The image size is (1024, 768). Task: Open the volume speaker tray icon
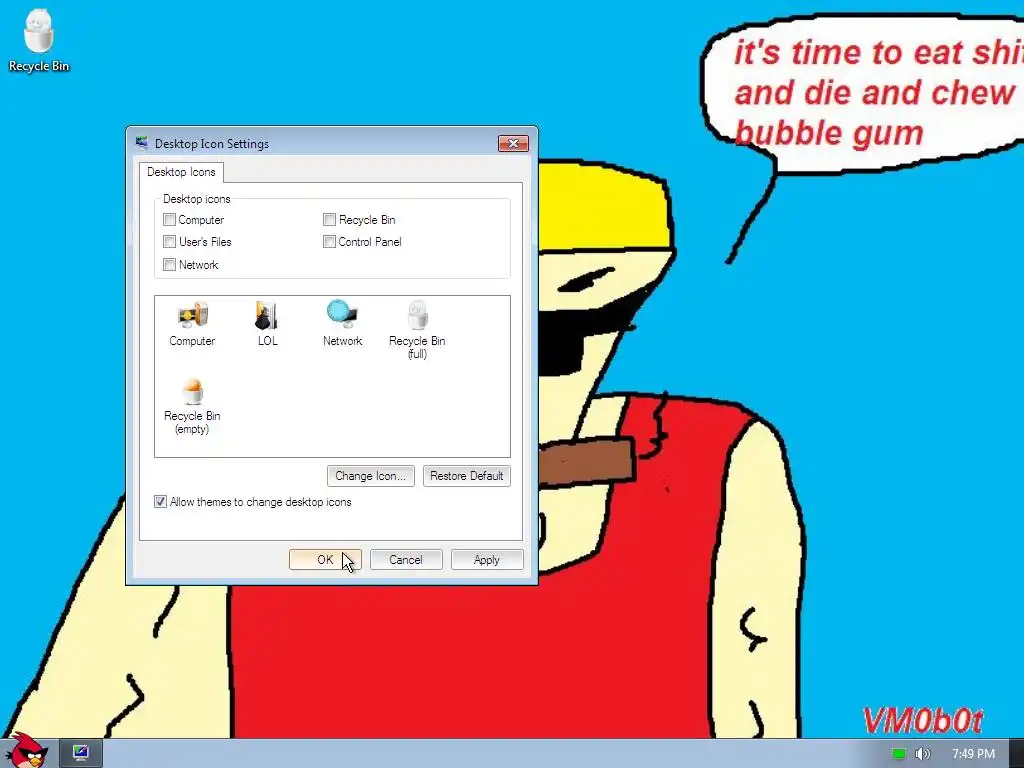tap(922, 754)
